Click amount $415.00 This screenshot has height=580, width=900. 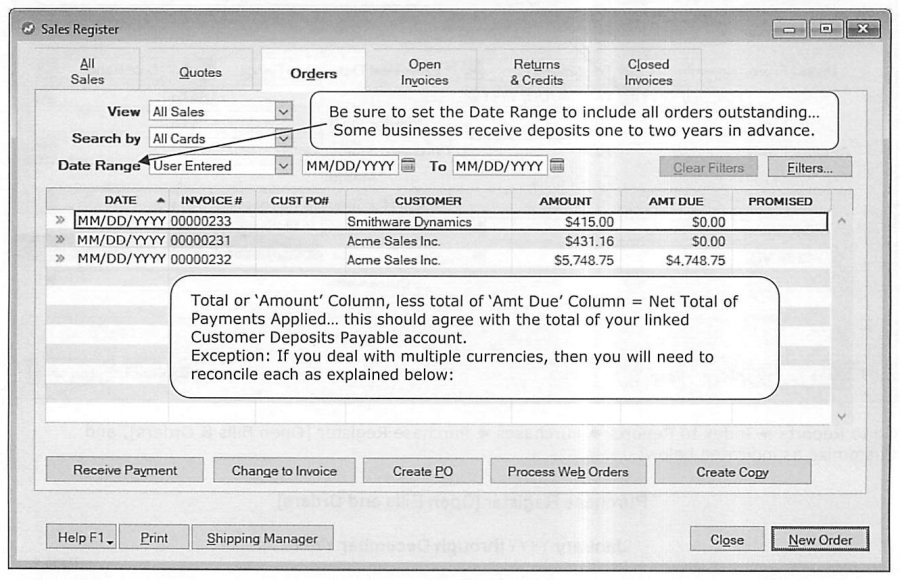coord(589,222)
